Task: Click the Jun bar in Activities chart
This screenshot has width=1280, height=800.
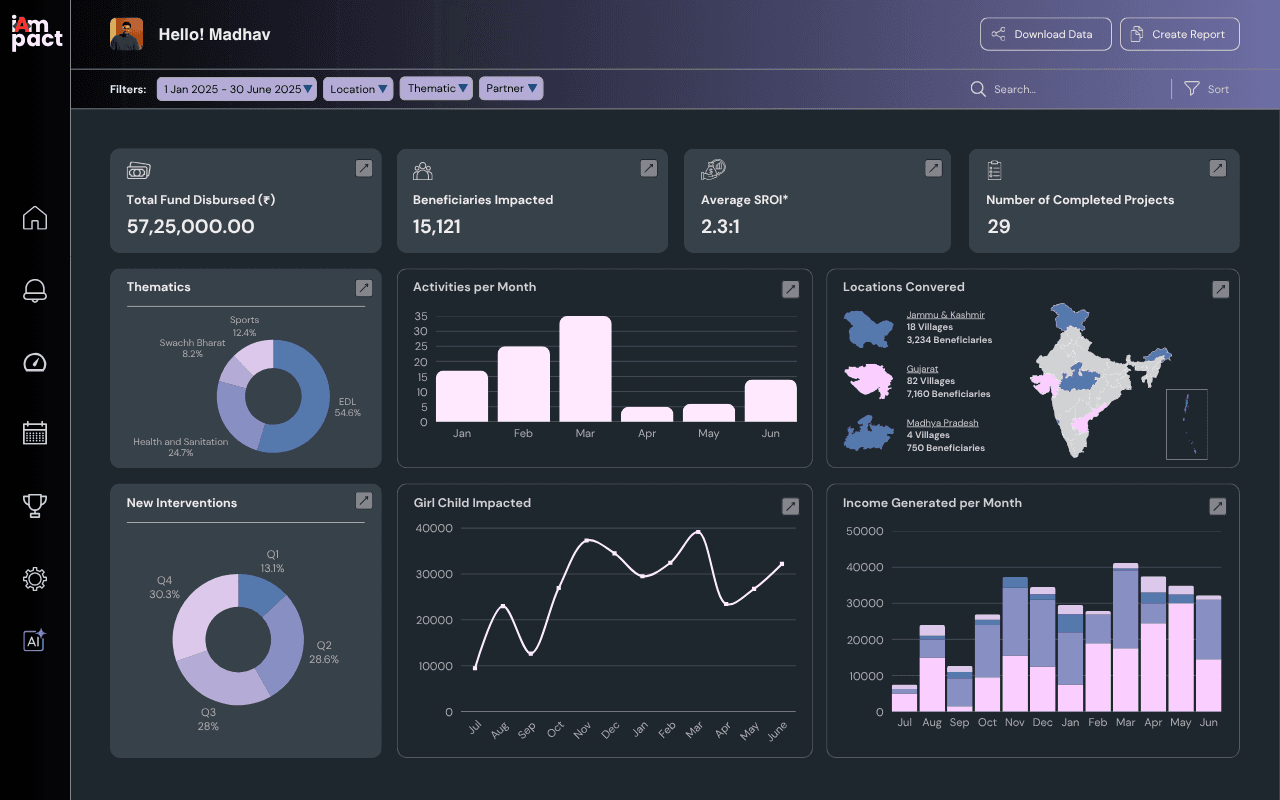Action: pyautogui.click(x=771, y=401)
